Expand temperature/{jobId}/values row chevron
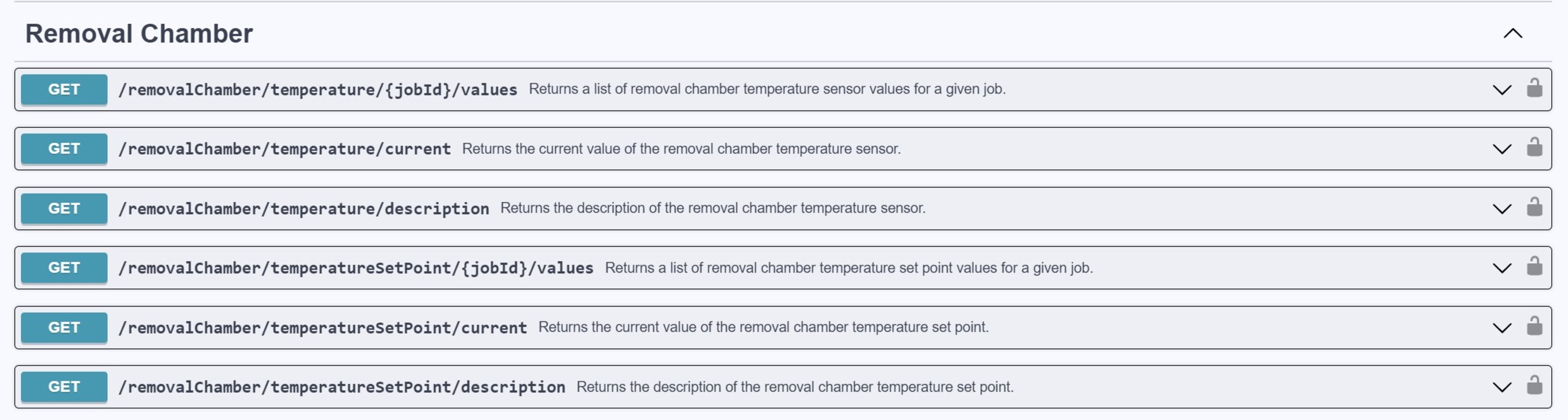This screenshot has height=420, width=1568. coord(1502,90)
